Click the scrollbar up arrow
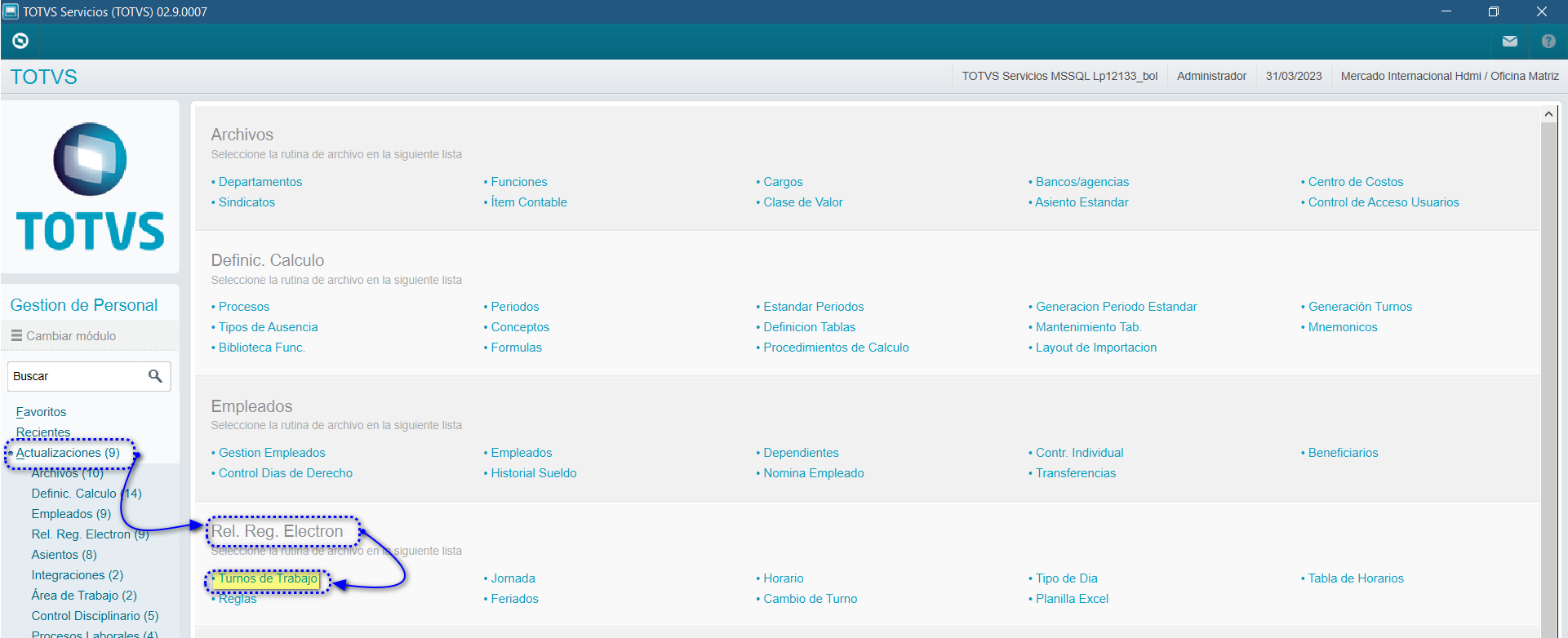Image resolution: width=1568 pixels, height=638 pixels. pos(1548,114)
